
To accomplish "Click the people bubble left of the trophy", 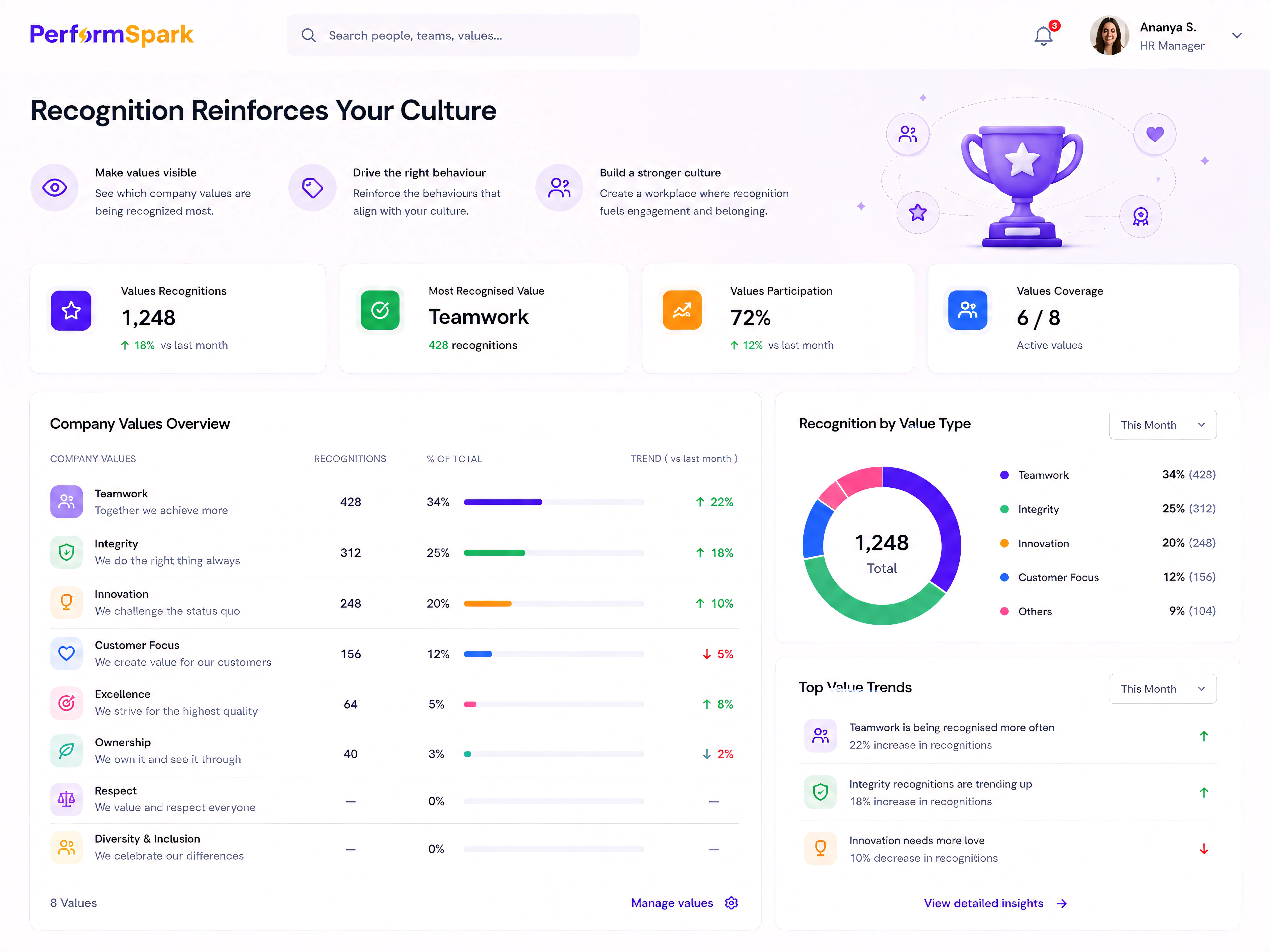I will click(908, 134).
